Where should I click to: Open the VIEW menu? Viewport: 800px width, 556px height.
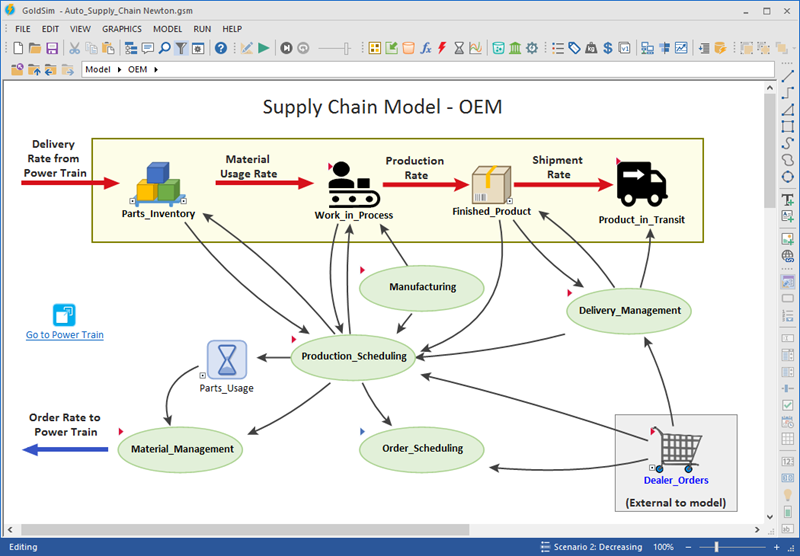coord(80,29)
